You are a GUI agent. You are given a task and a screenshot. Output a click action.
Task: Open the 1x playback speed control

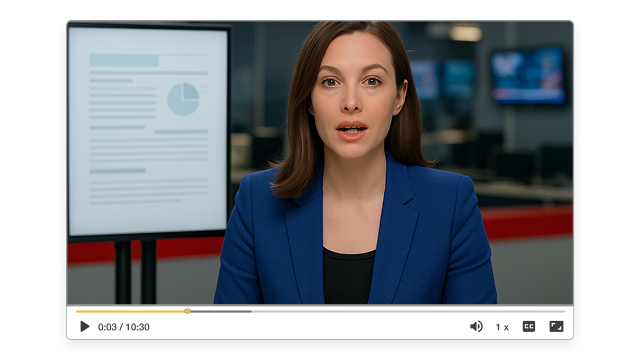[x=502, y=327]
